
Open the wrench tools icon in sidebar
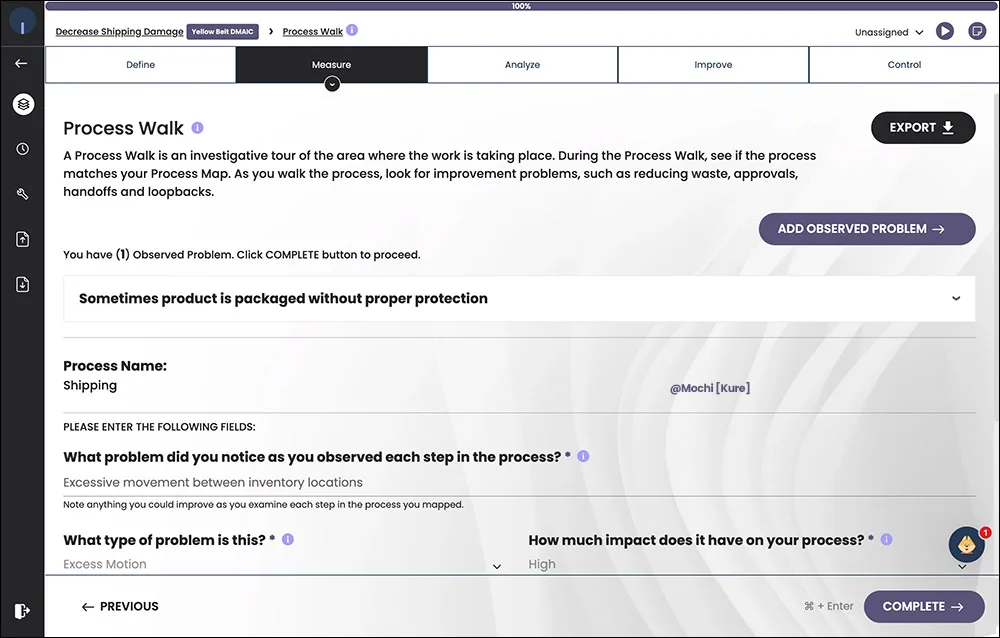22,194
